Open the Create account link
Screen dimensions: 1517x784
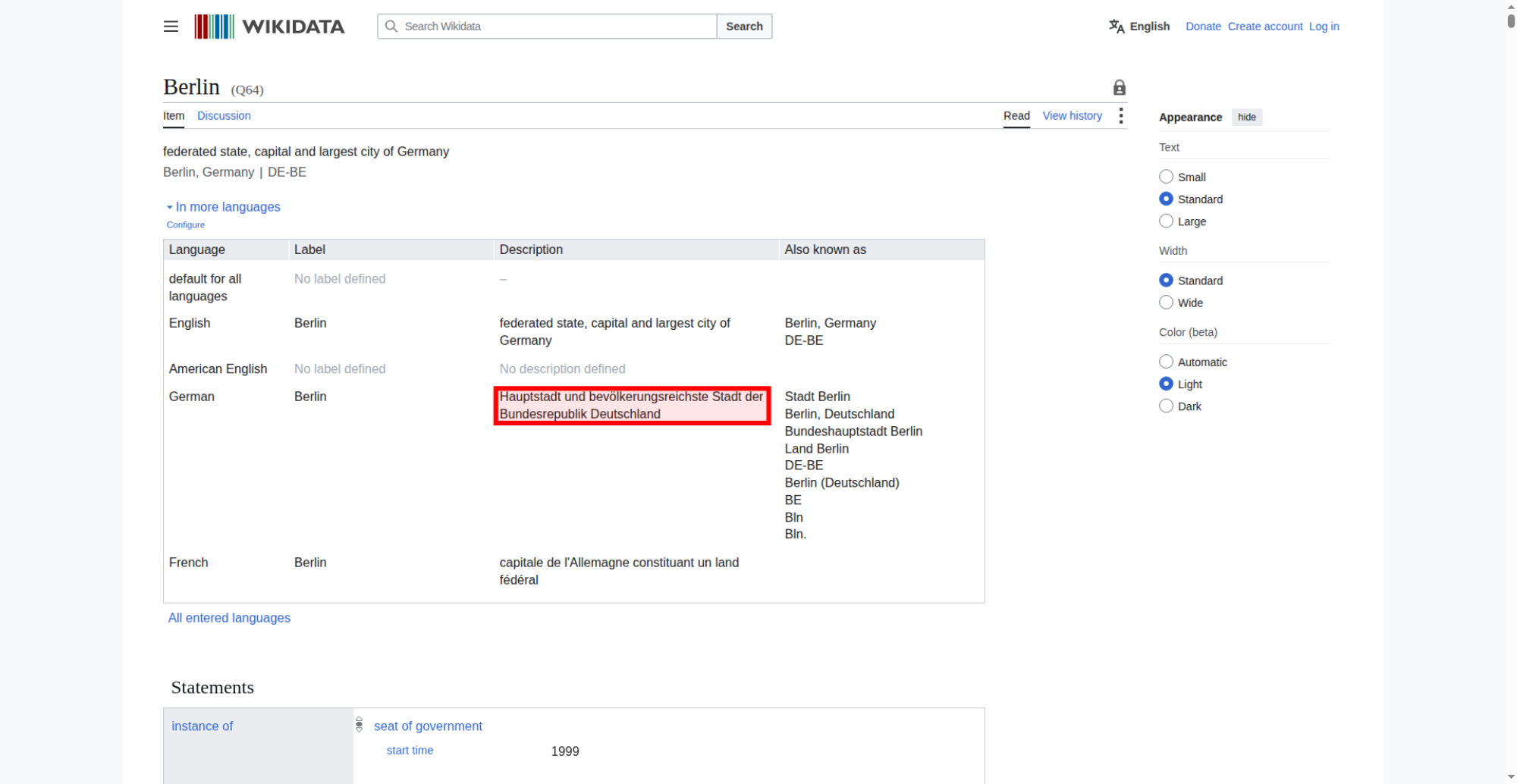[1265, 27]
